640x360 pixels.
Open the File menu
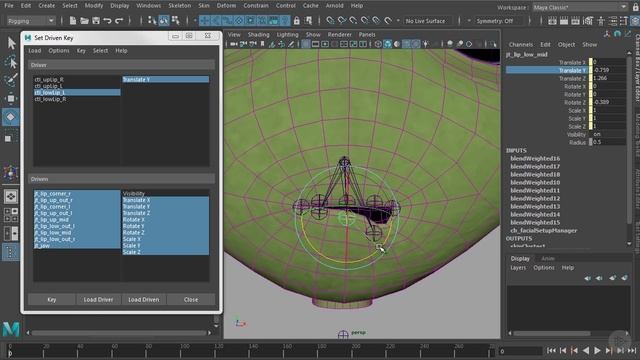click(9, 6)
